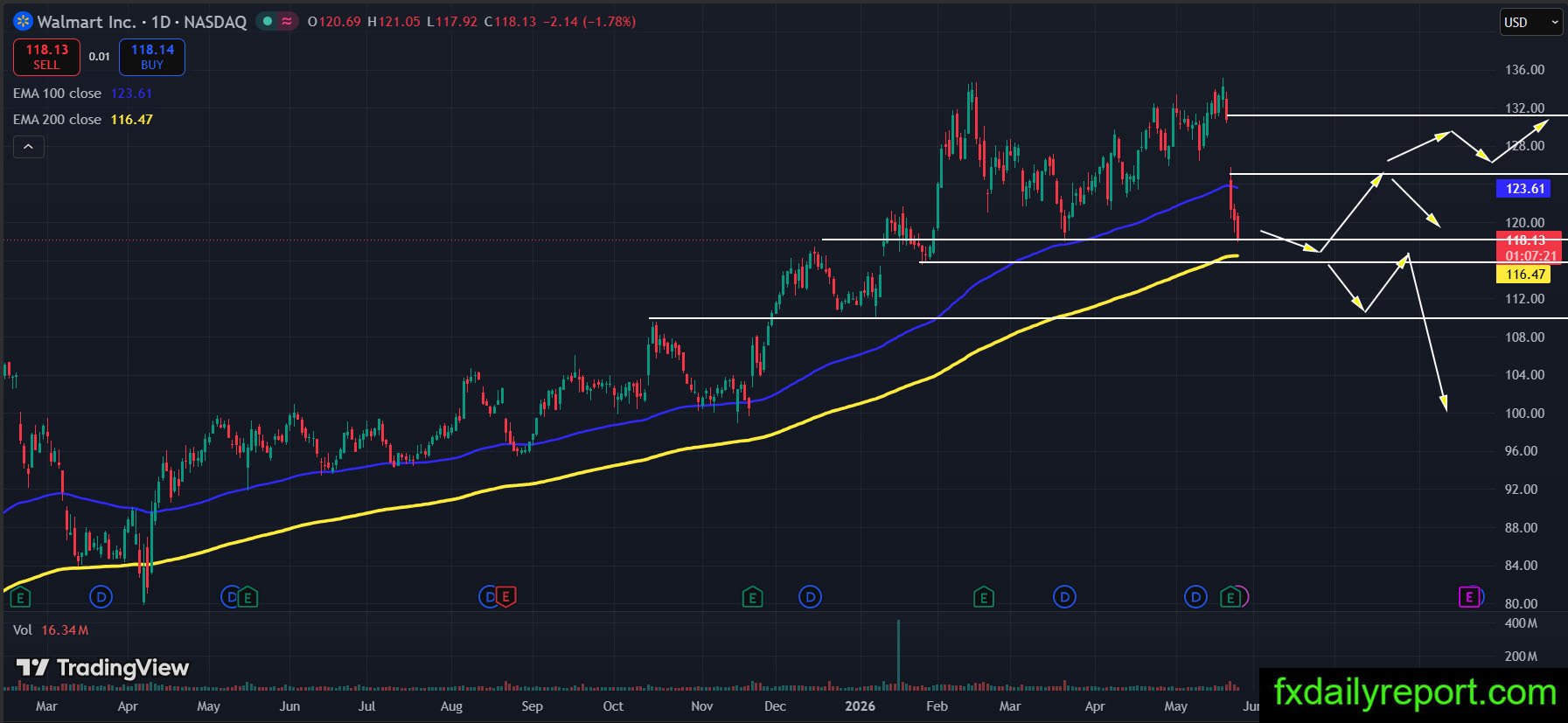Click the 132.00 price scale label
The width and height of the screenshot is (1568, 723).
pos(1524,108)
